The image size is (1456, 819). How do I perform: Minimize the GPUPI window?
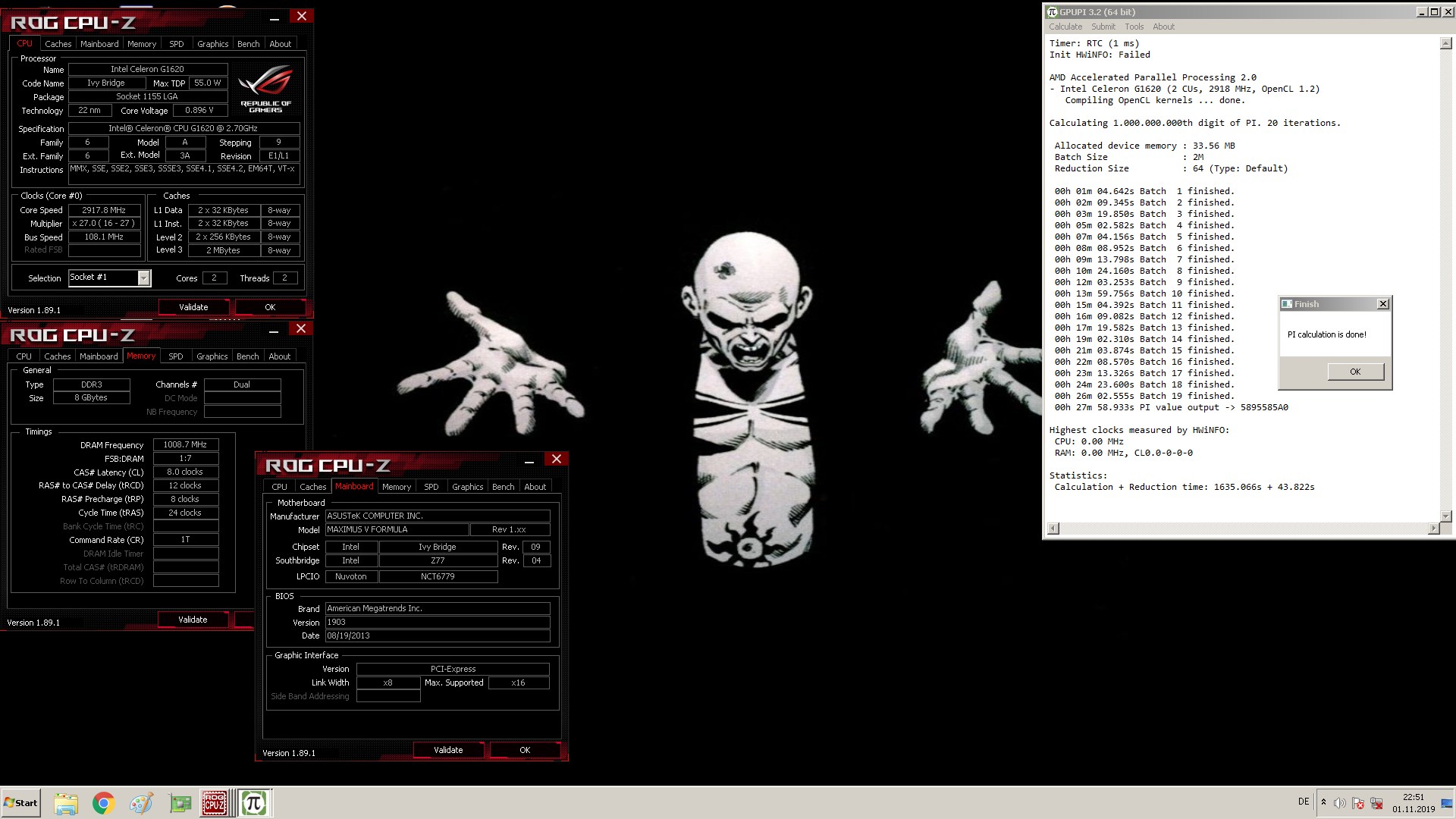1422,11
